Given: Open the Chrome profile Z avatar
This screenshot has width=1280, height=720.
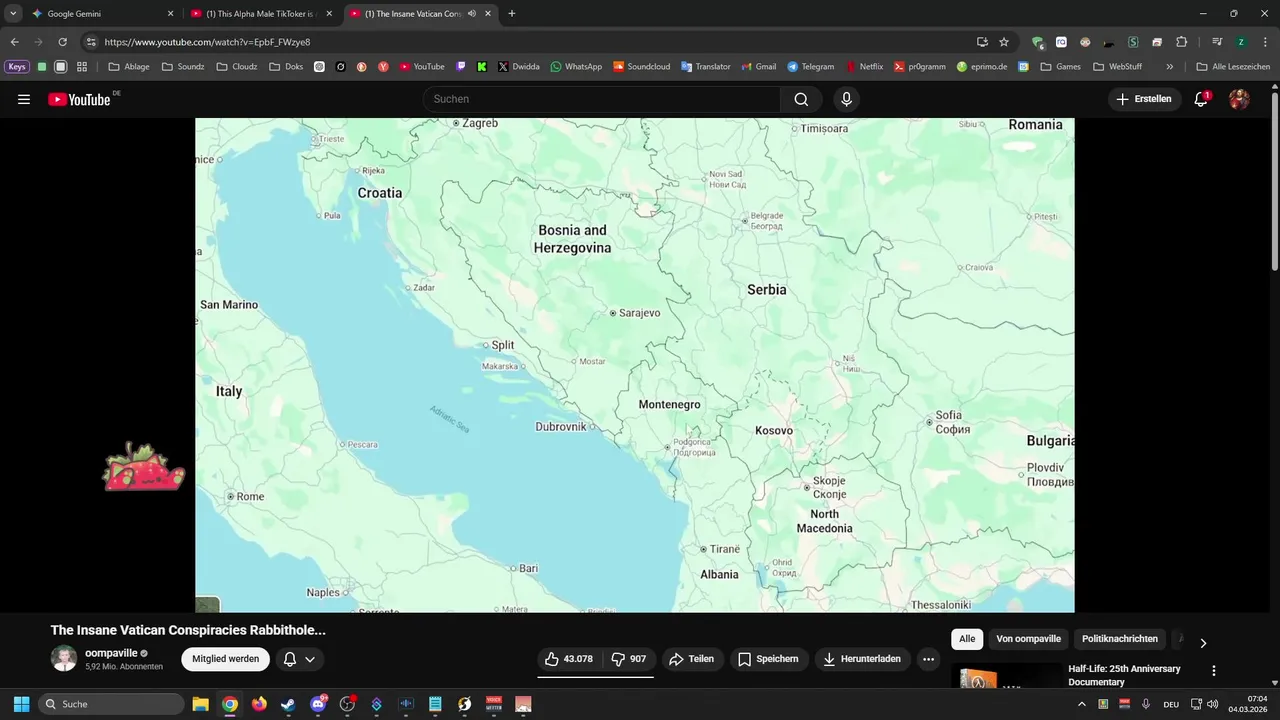Looking at the screenshot, I should pos(1241,42).
